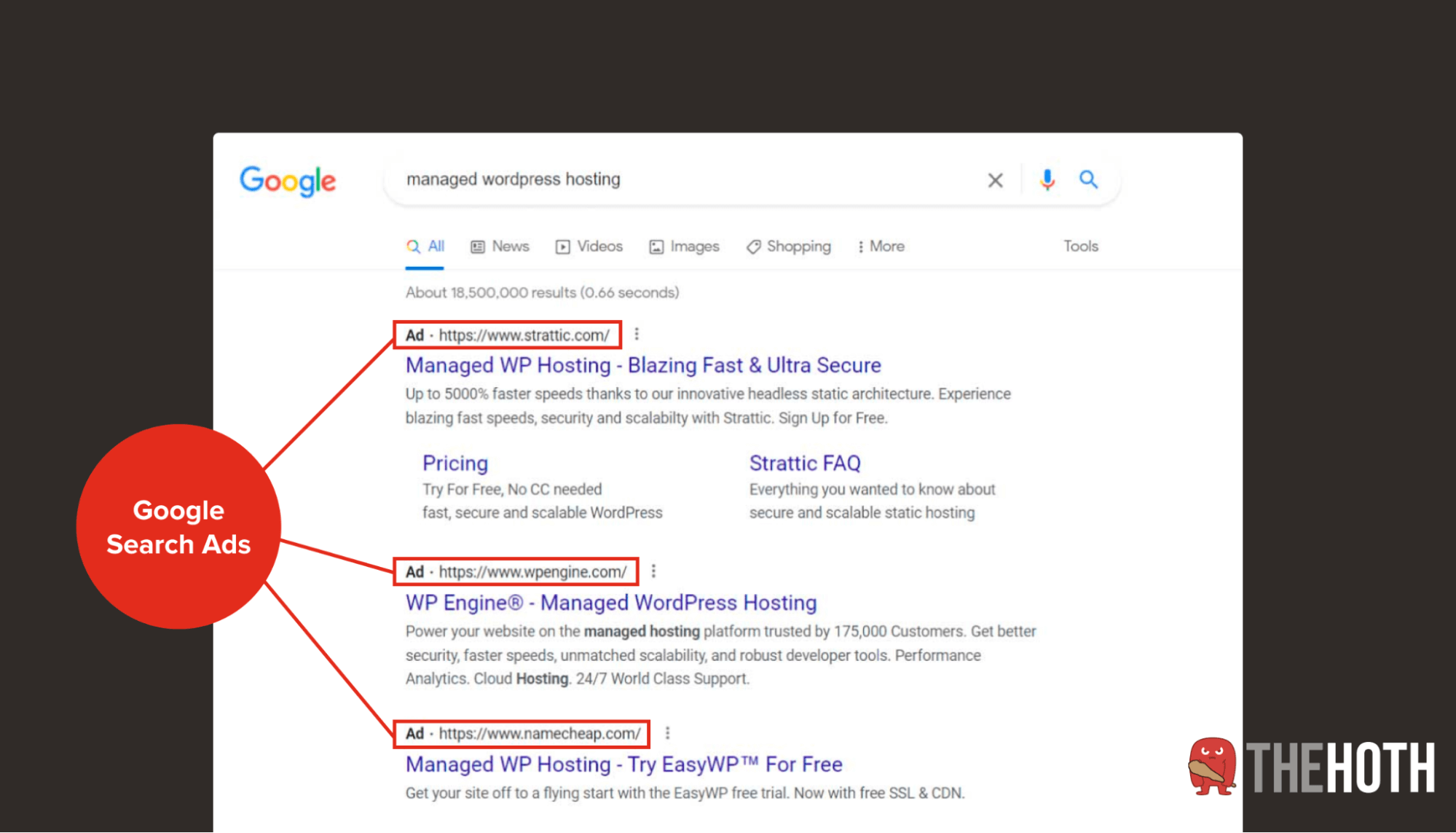1456x833 pixels.
Task: Click the About 18,500,000 results text
Action: [x=542, y=292]
